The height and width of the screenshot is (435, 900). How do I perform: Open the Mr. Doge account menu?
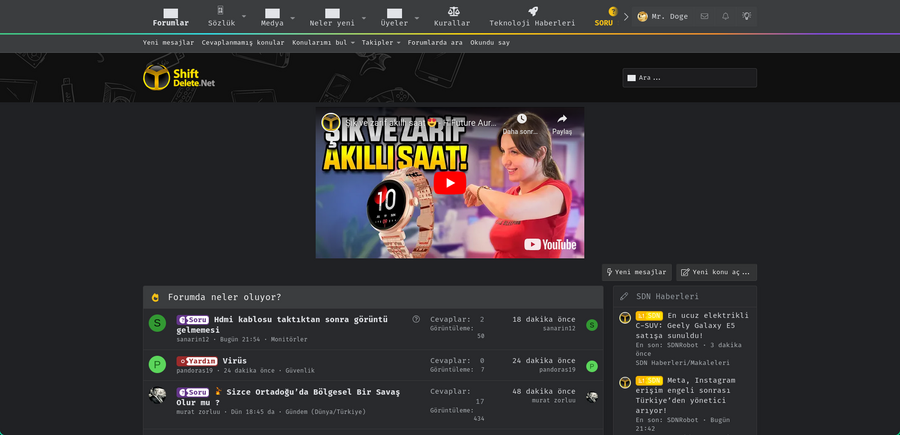662,17
